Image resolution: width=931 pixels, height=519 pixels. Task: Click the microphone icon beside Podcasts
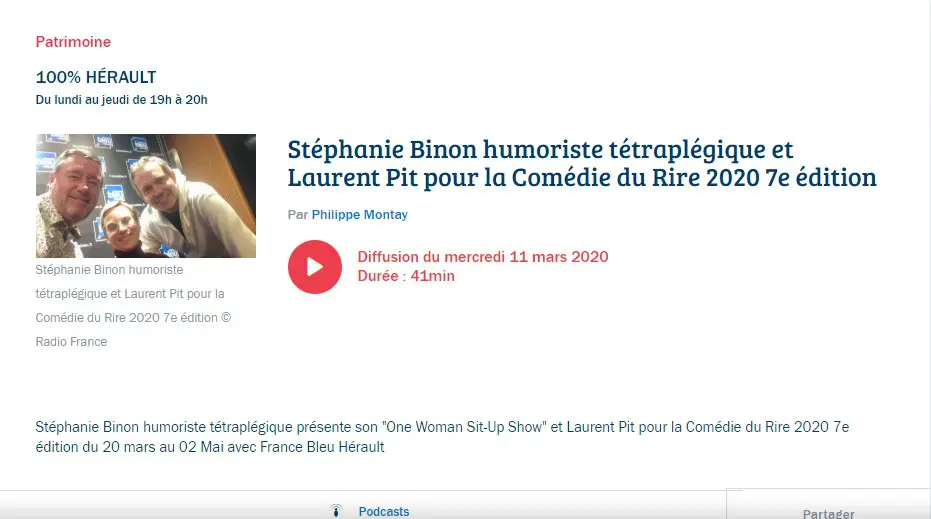(336, 511)
